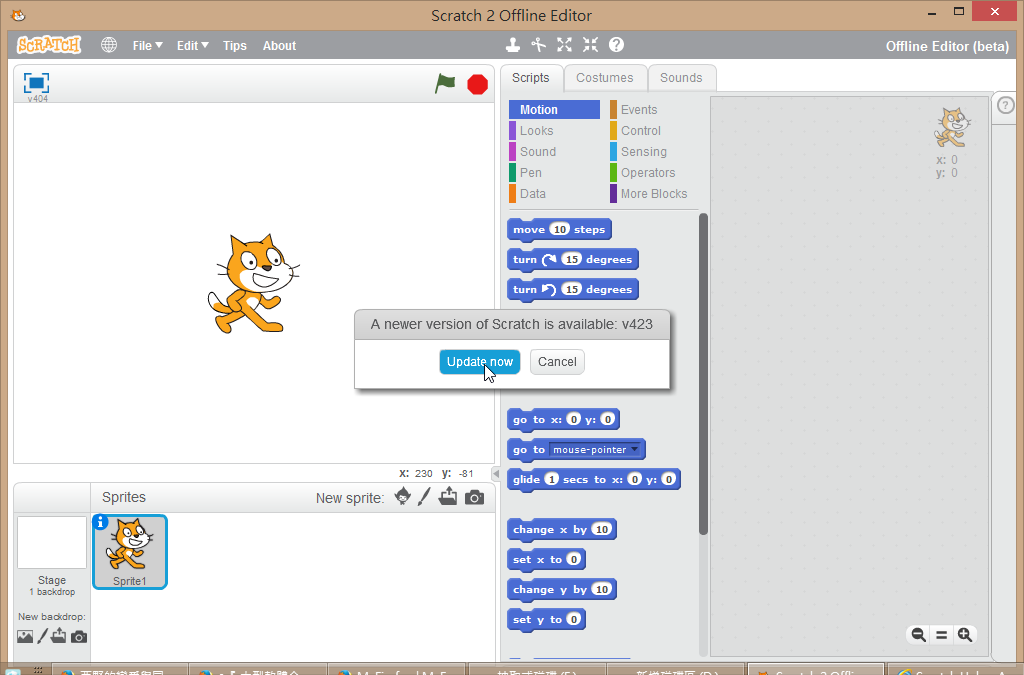Choose sprite from library icon

(403, 497)
